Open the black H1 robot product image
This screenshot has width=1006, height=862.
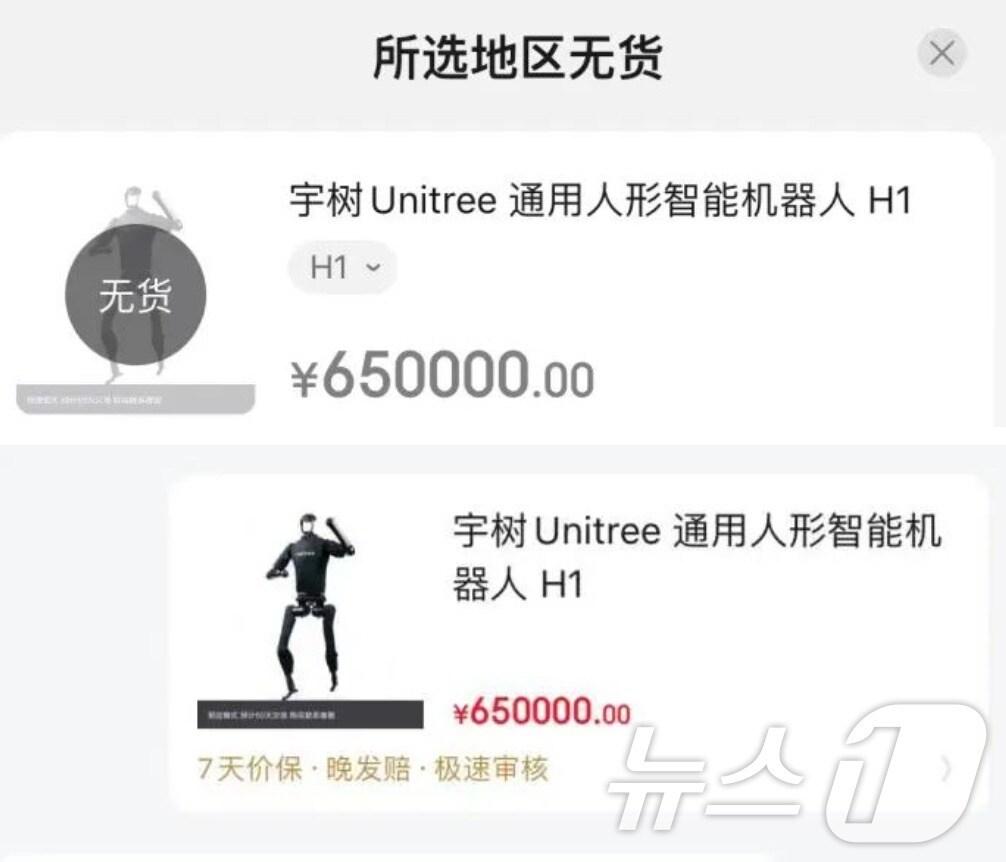(311, 620)
